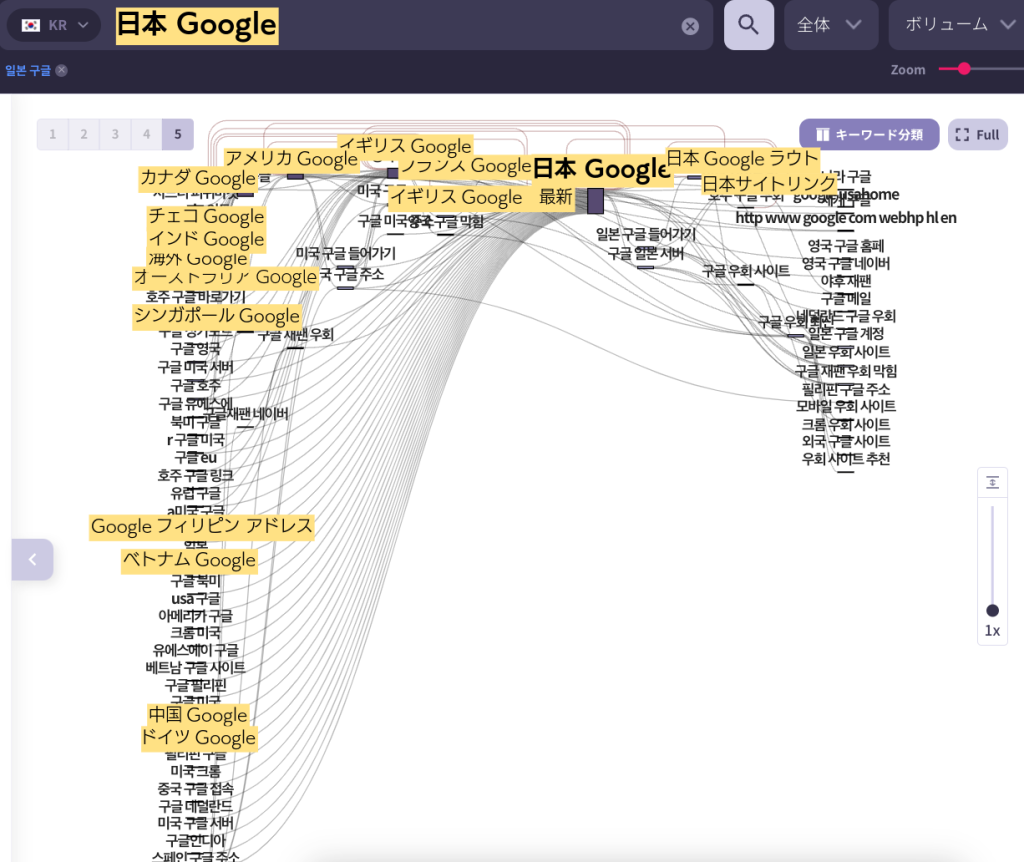The width and height of the screenshot is (1024, 862).
Task: Click the 구글 미국 서버 keyword
Action: point(195,367)
